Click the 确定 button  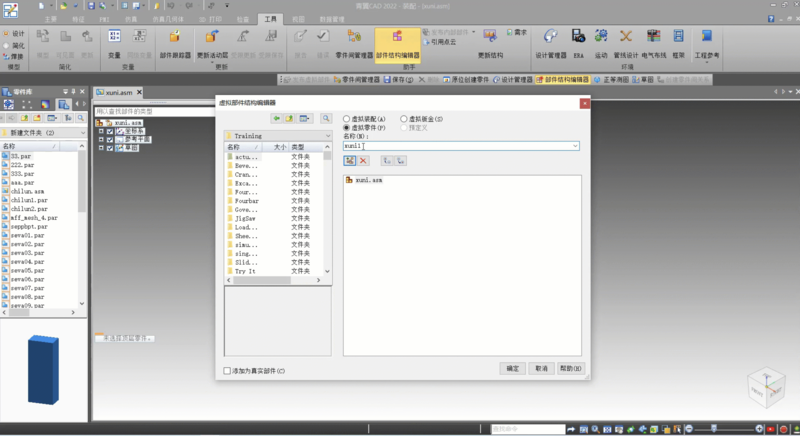pos(512,368)
